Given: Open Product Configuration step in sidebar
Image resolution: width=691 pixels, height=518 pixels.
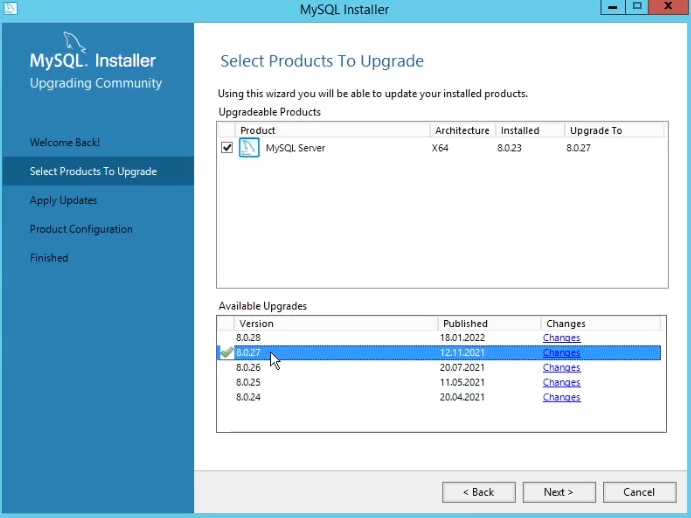Looking at the screenshot, I should point(81,229).
